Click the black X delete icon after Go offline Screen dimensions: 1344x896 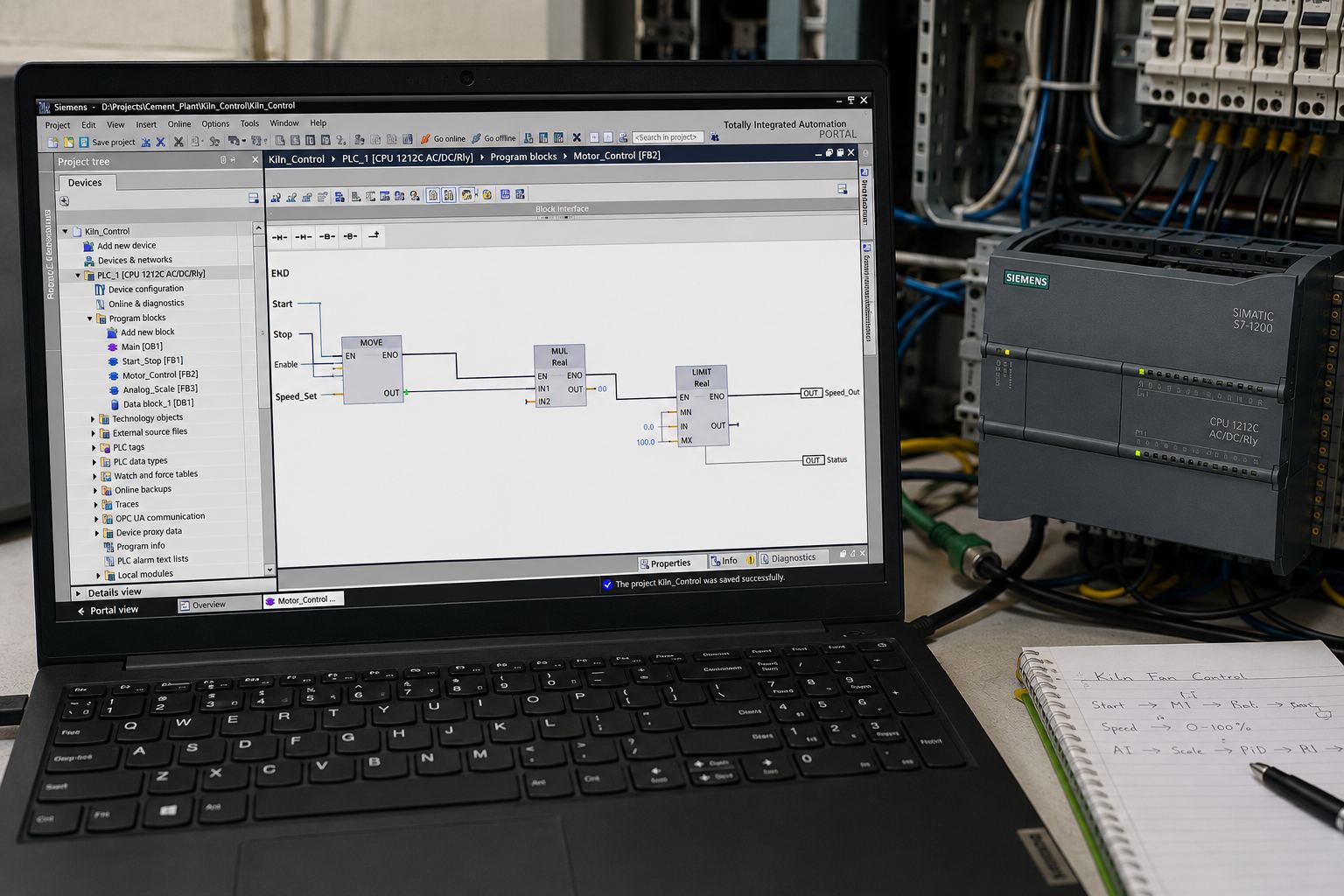click(577, 137)
